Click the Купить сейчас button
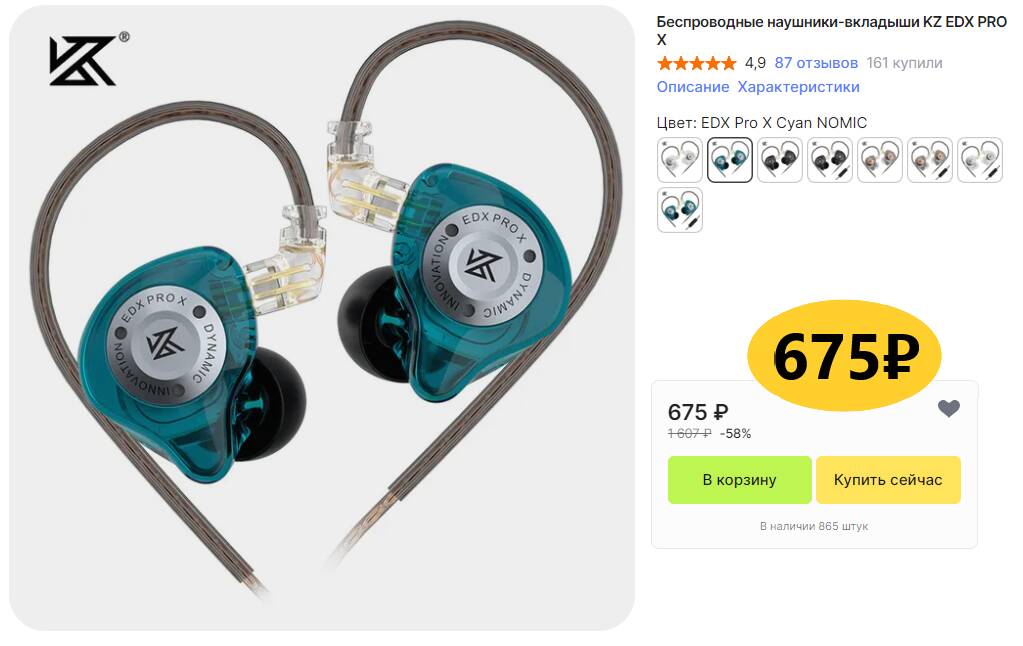Screen dimensions: 1023x646 point(888,480)
